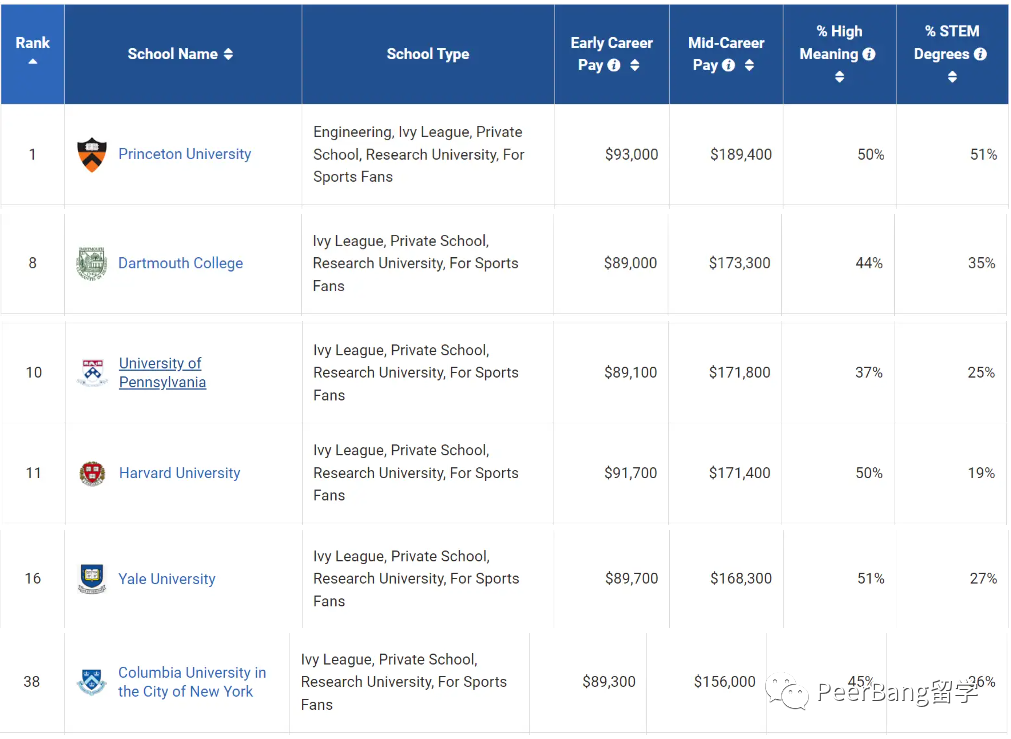Click Harvard's 19% STEM degrees value
The height and width of the screenshot is (739, 1011).
coord(981,473)
